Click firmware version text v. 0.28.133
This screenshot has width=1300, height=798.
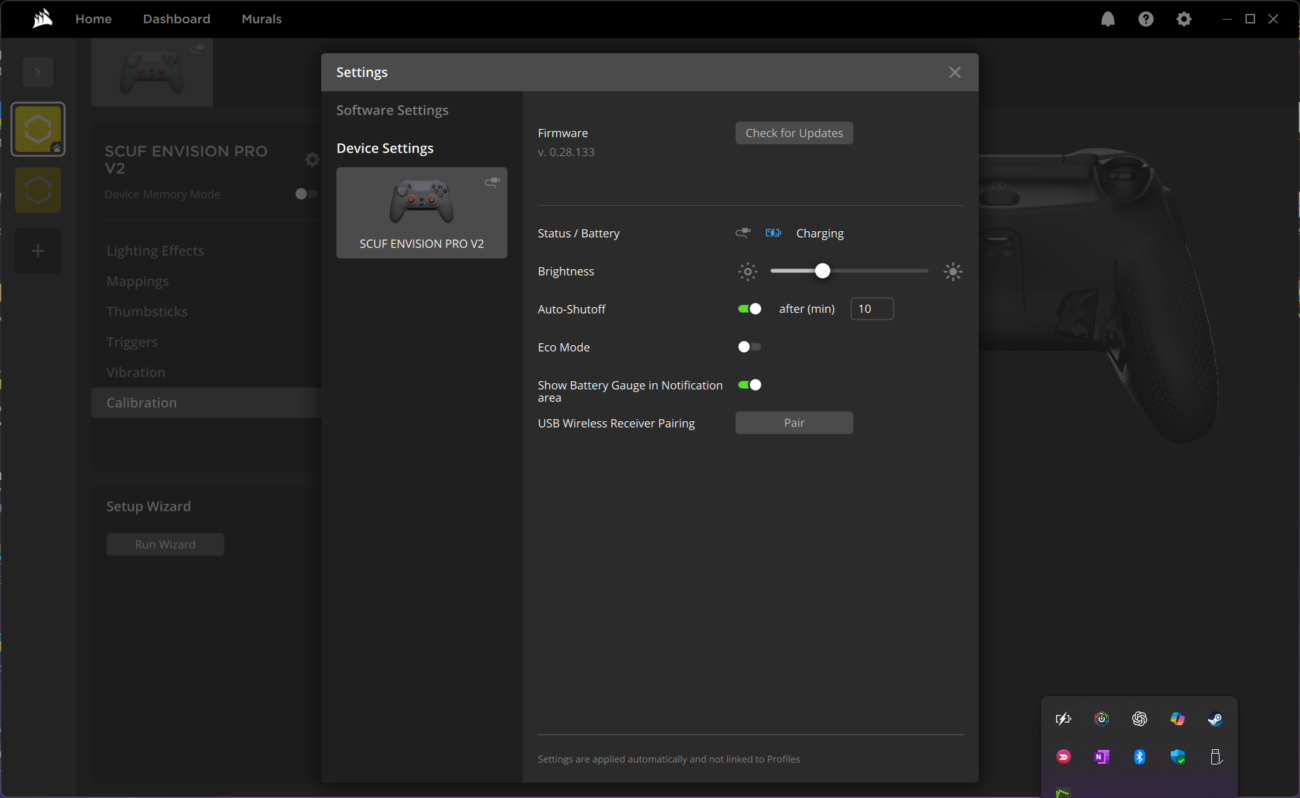[566, 152]
